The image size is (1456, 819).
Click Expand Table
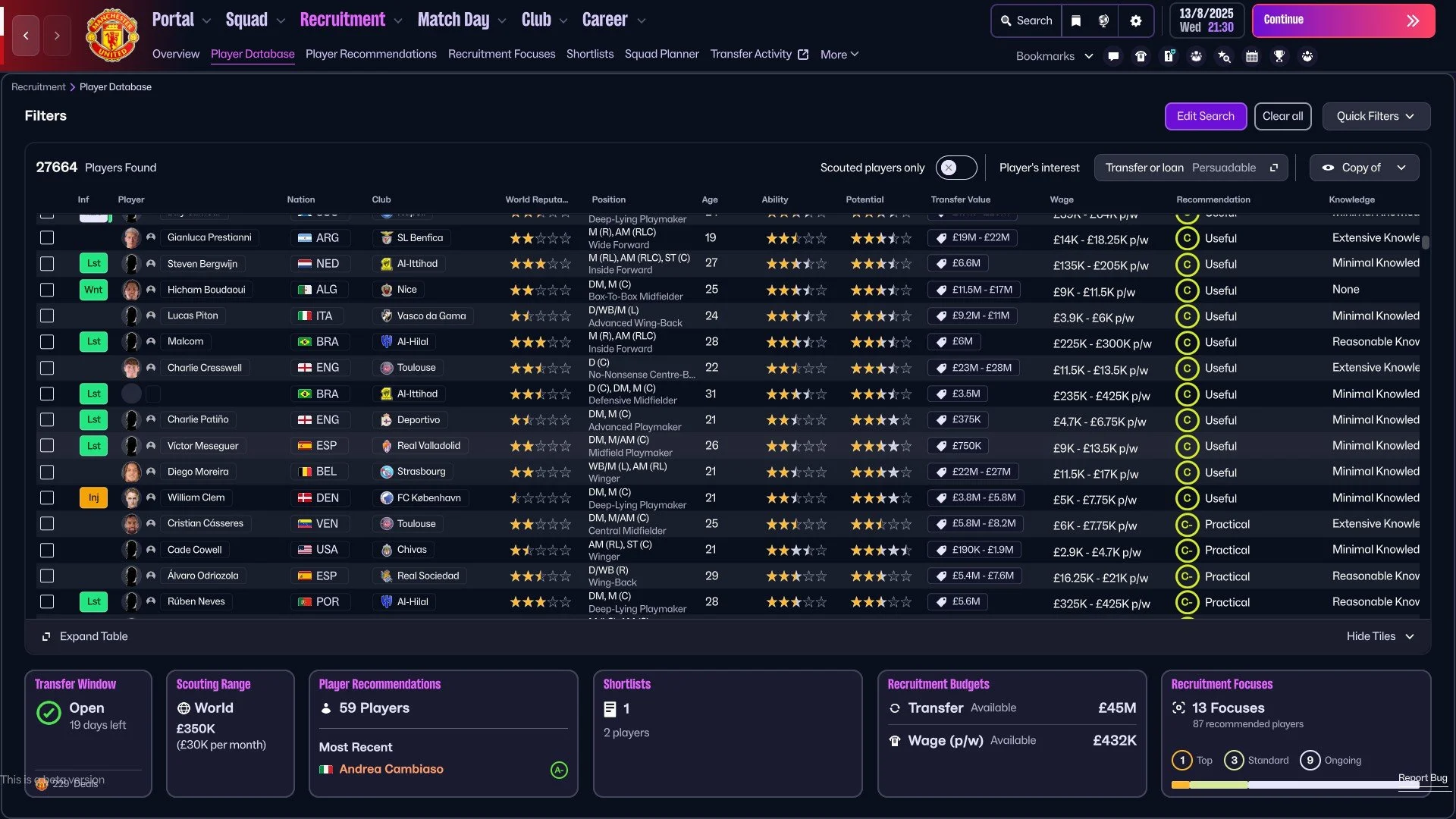click(85, 637)
